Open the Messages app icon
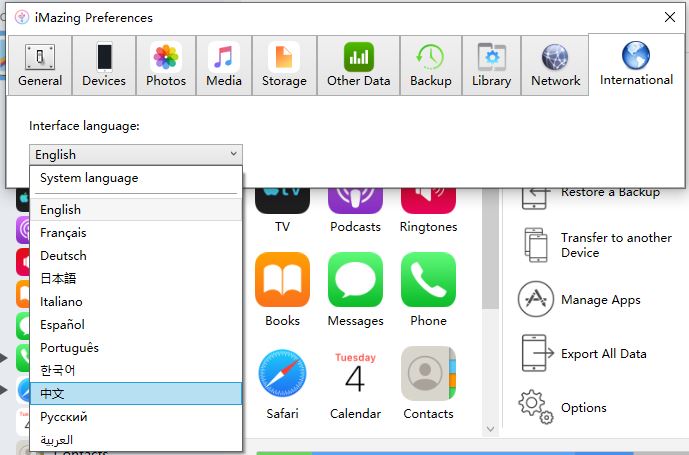Viewport: 689px width, 455px height. (x=355, y=280)
